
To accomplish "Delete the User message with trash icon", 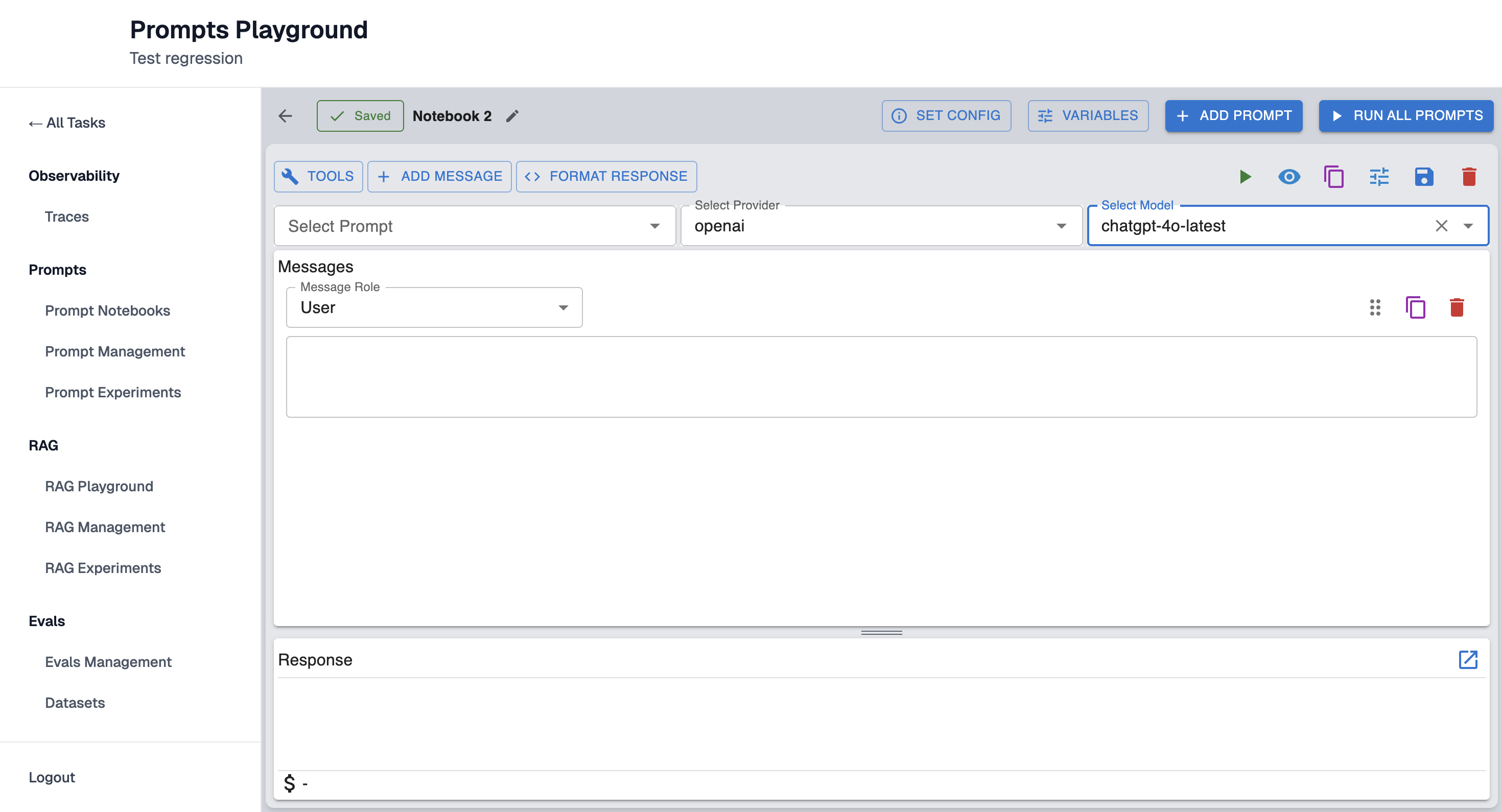I will pos(1457,307).
